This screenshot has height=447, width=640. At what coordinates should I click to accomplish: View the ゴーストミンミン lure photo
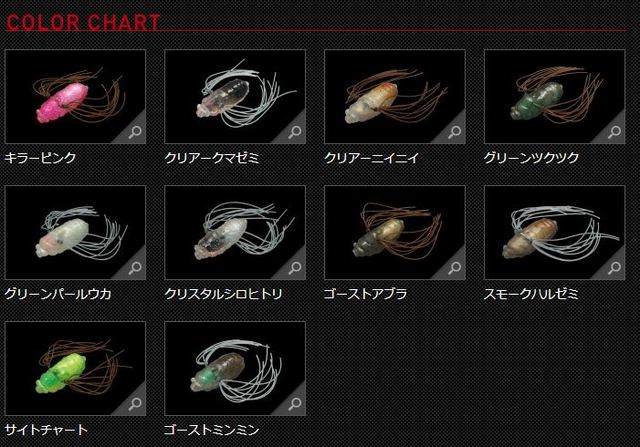coord(235,368)
